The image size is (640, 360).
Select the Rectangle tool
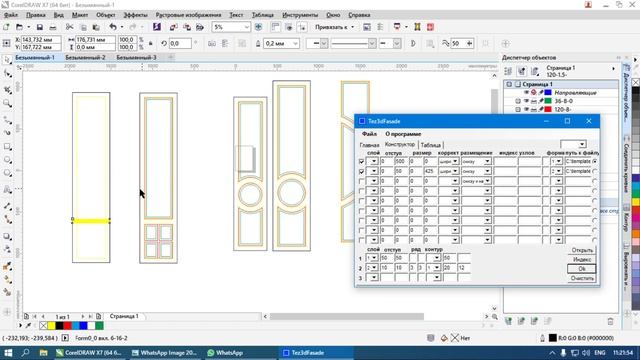(x=7, y=147)
